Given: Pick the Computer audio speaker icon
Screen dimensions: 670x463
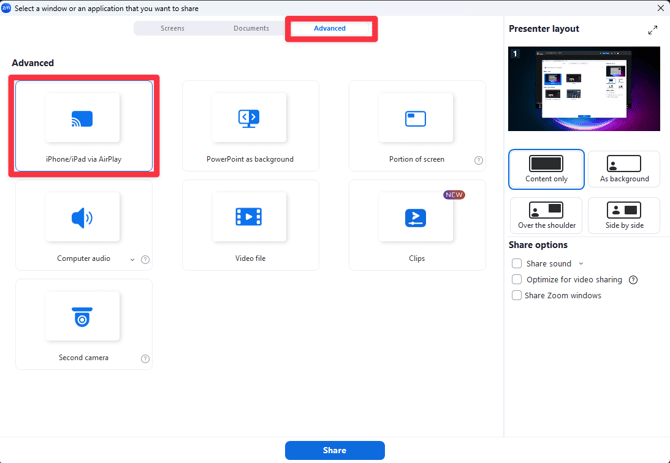Looking at the screenshot, I should (x=82, y=218).
